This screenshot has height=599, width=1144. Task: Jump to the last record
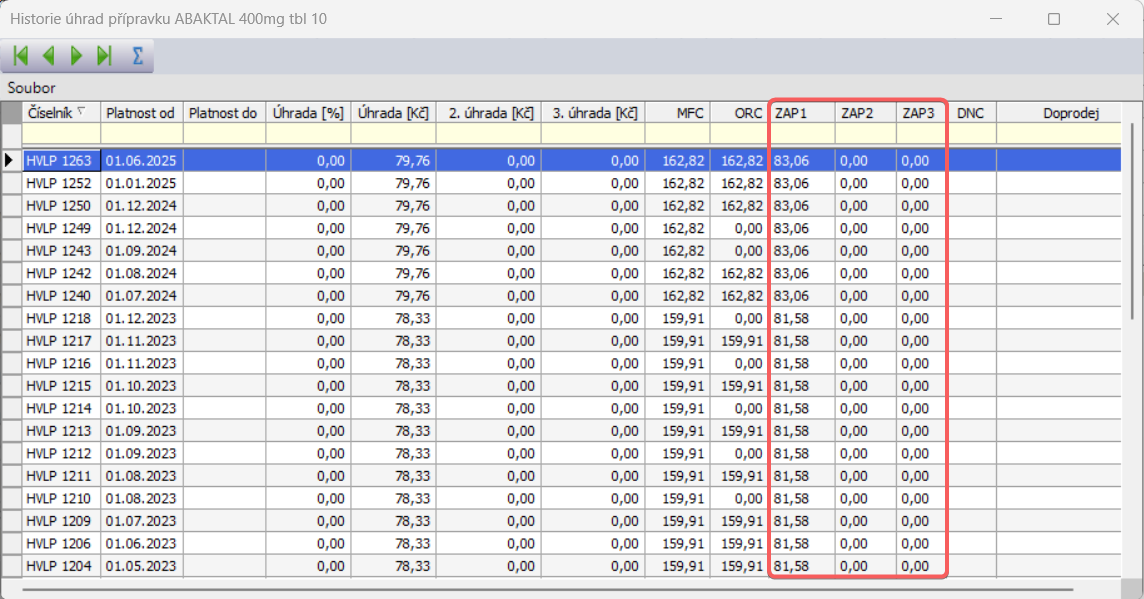coord(104,56)
